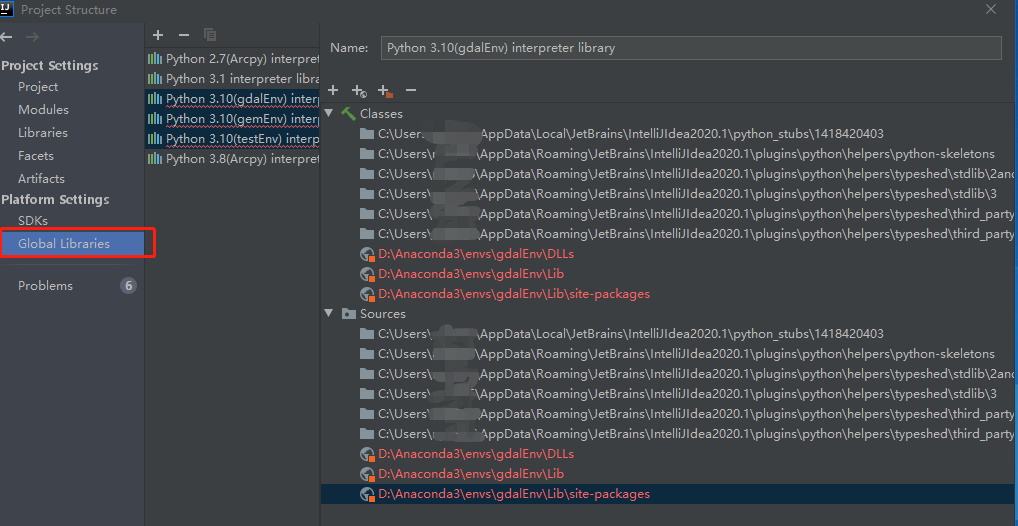
Task: Click the Classes node label
Action: [382, 114]
